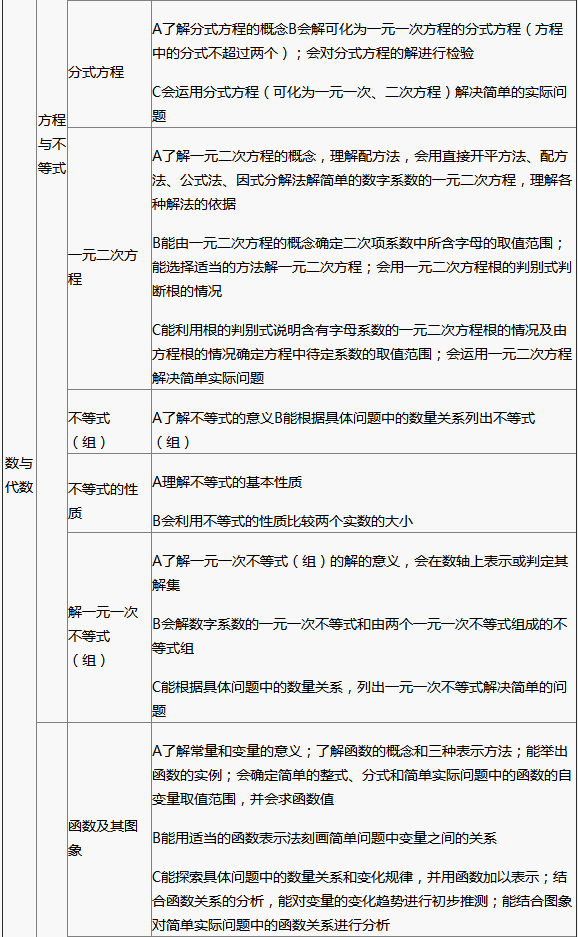
Task: Click the paragraph C能利用根的判别式说明
Action: [x=362, y=354]
